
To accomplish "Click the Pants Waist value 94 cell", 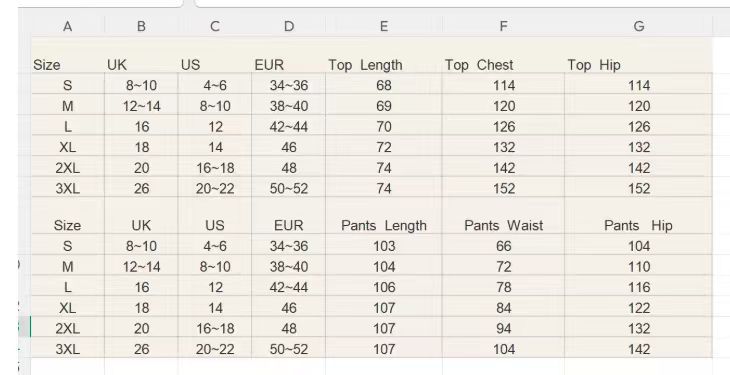I will [x=503, y=328].
